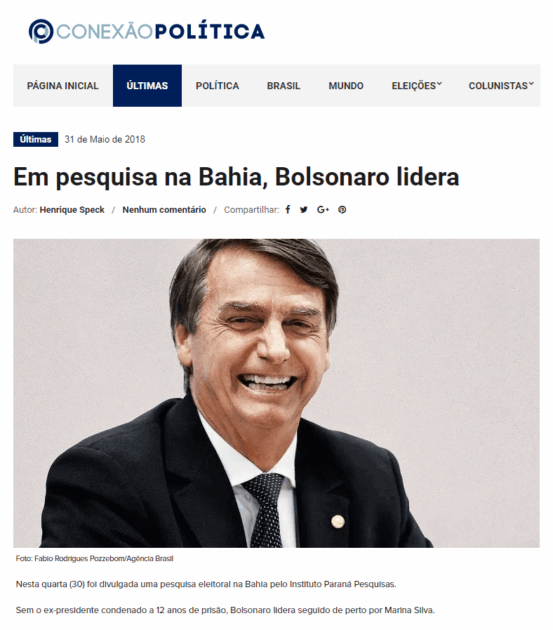
Task: Pin article using Pinterest icon
Action: pos(342,209)
